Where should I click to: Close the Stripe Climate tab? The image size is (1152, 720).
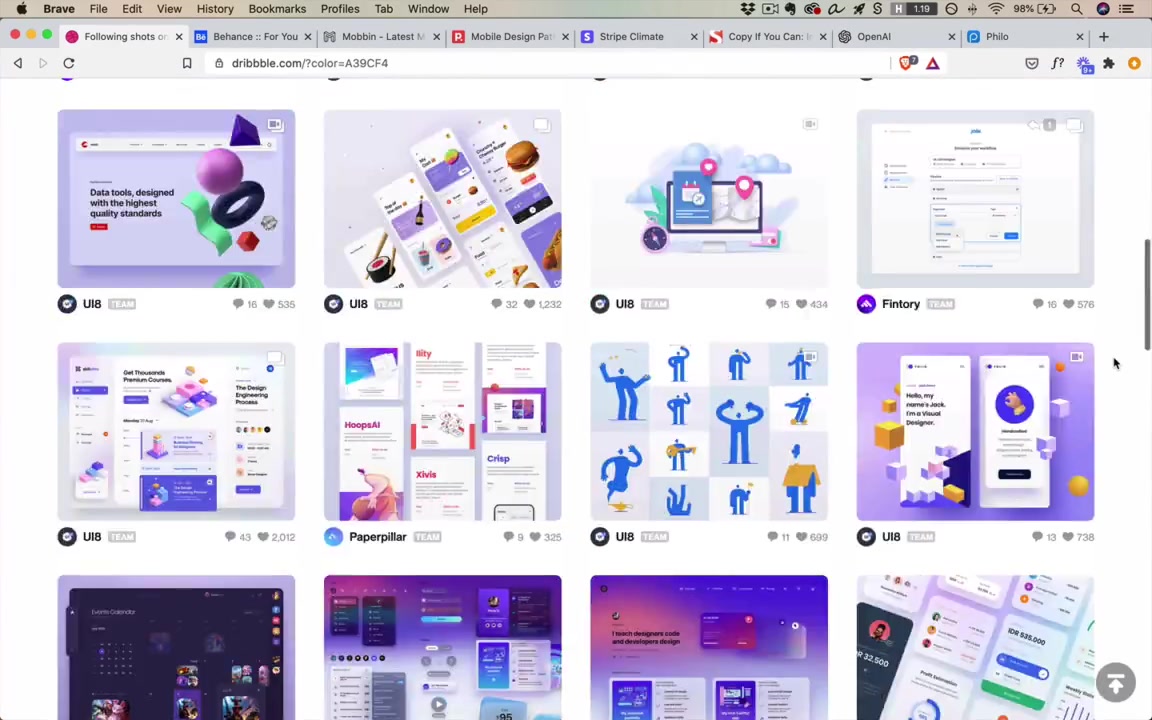[694, 37]
